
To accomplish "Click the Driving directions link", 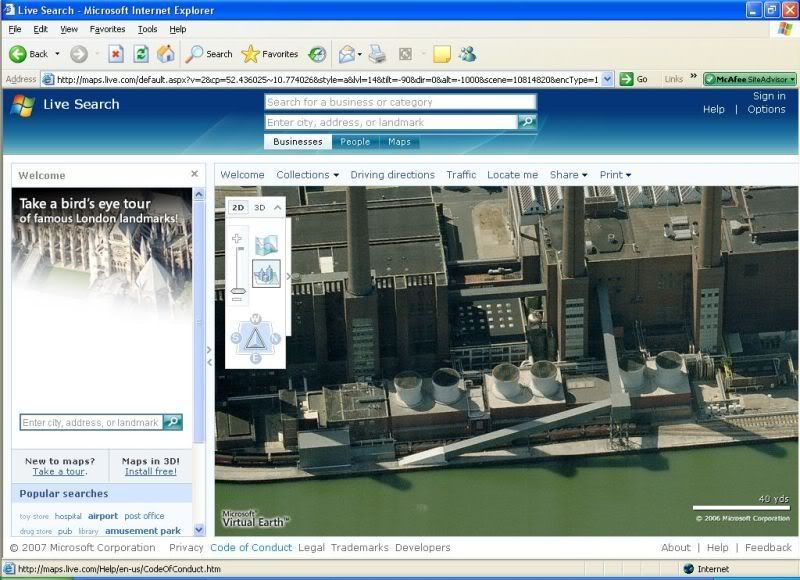I will pyautogui.click(x=392, y=174).
